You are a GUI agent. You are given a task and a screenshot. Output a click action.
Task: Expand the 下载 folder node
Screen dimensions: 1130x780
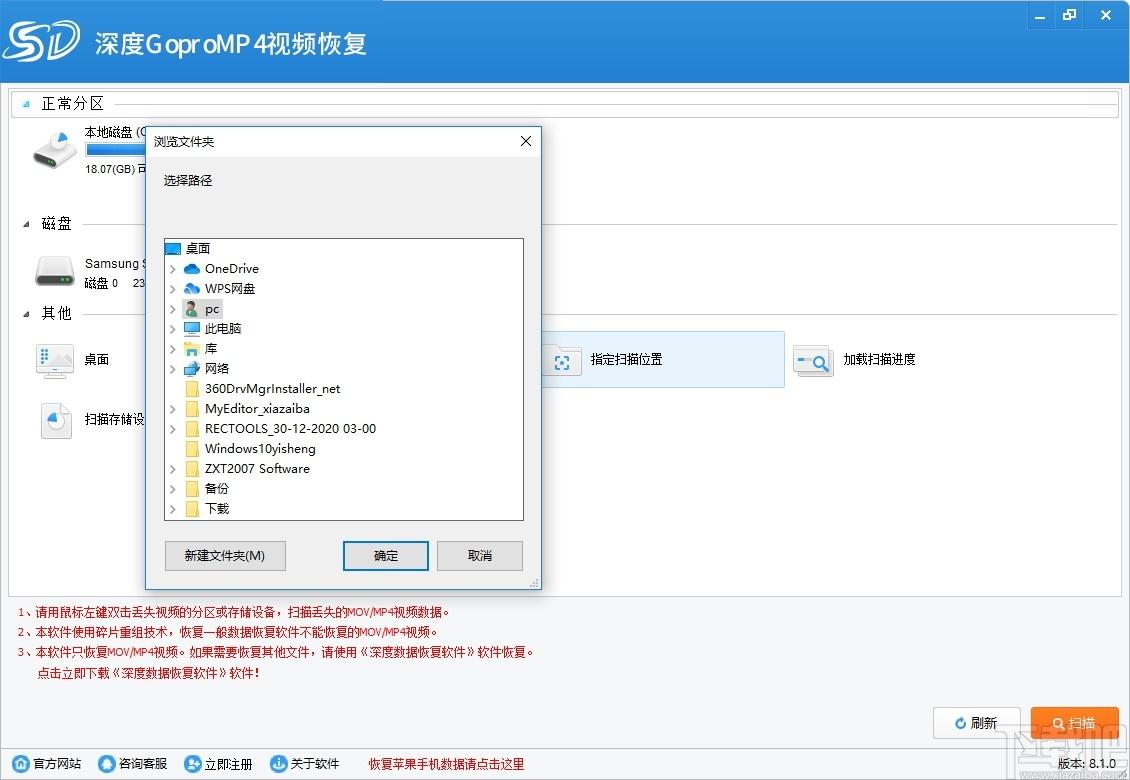click(172, 509)
